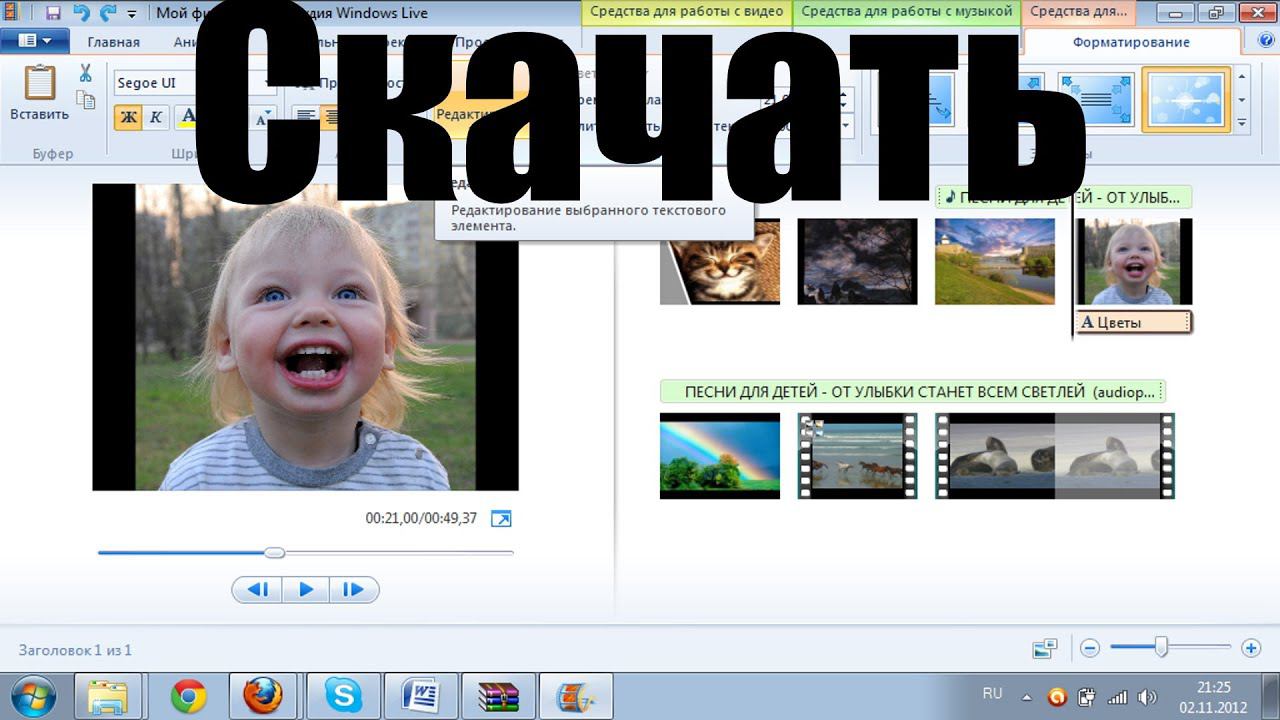1280x720 pixels.
Task: Switch to Movie Maker taskbar button
Action: (575, 696)
